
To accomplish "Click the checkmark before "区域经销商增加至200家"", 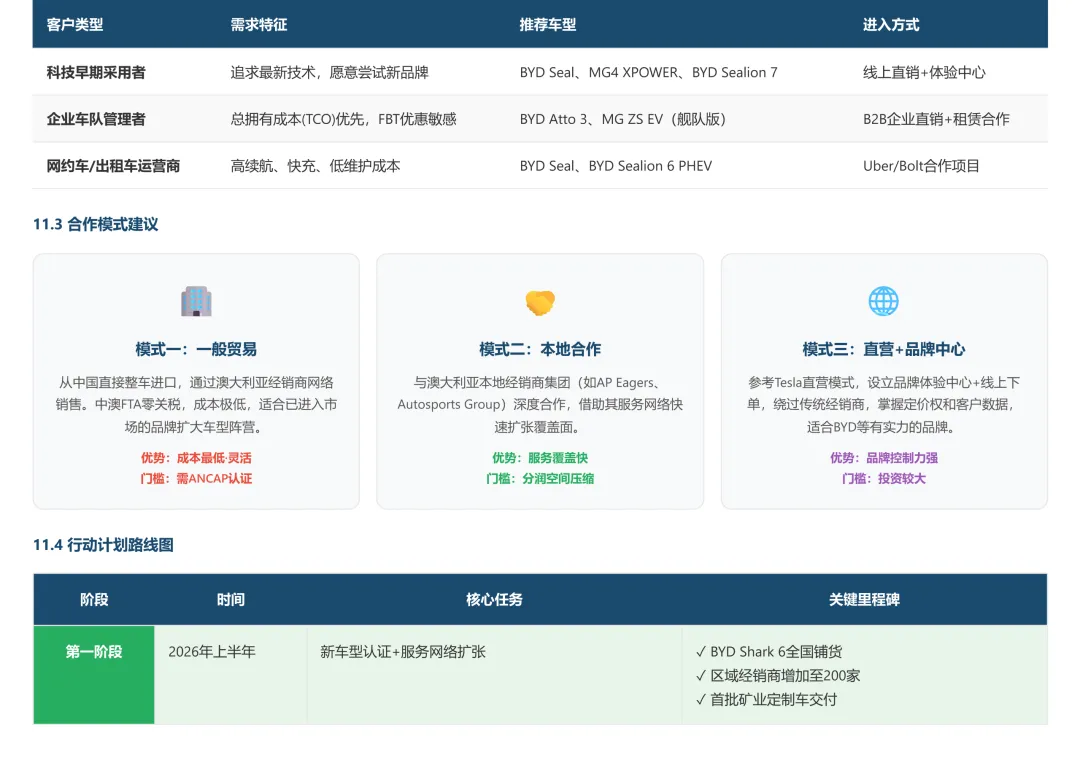I will (x=702, y=675).
